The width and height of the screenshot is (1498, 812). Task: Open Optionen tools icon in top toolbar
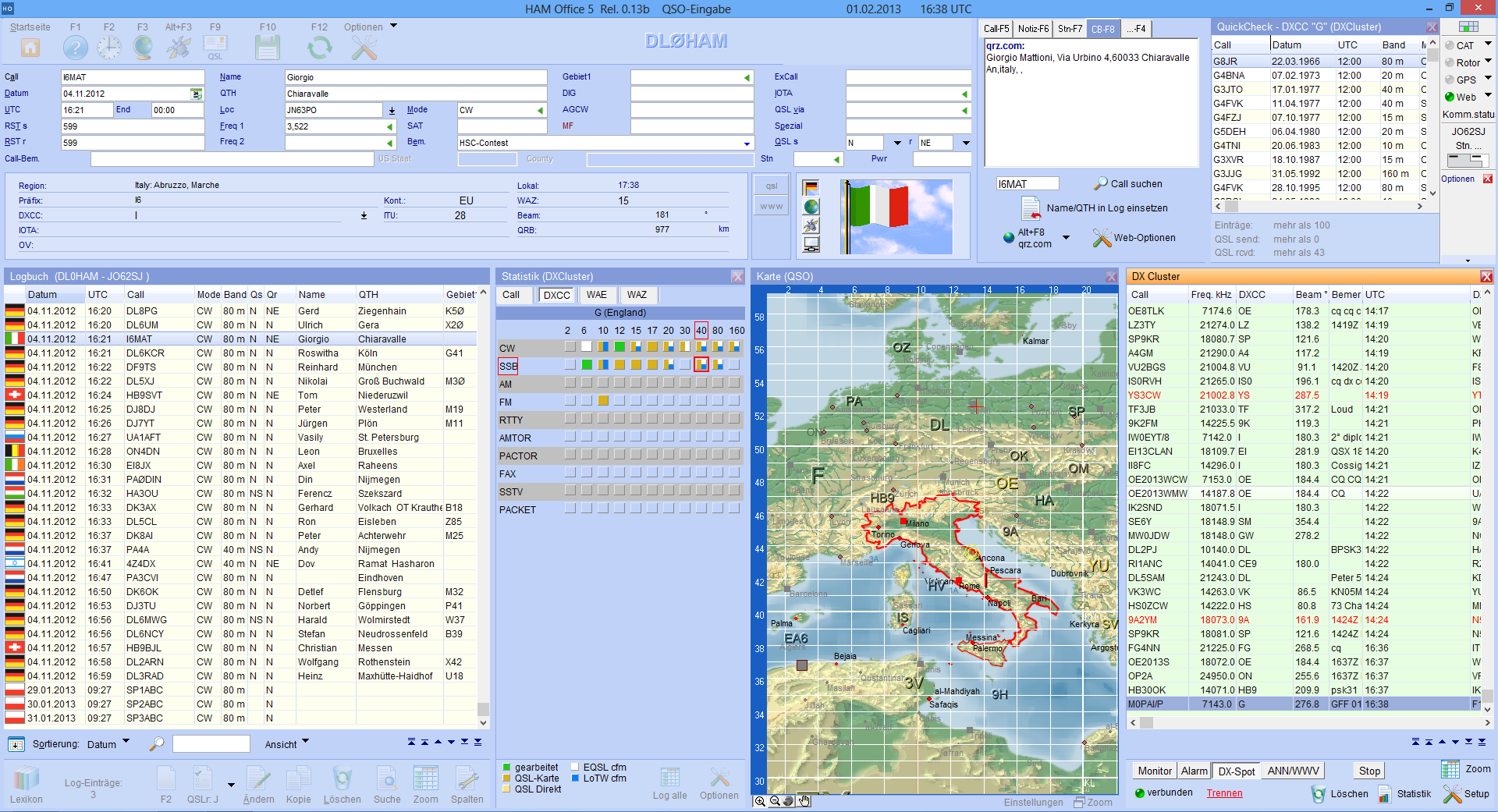(x=364, y=48)
